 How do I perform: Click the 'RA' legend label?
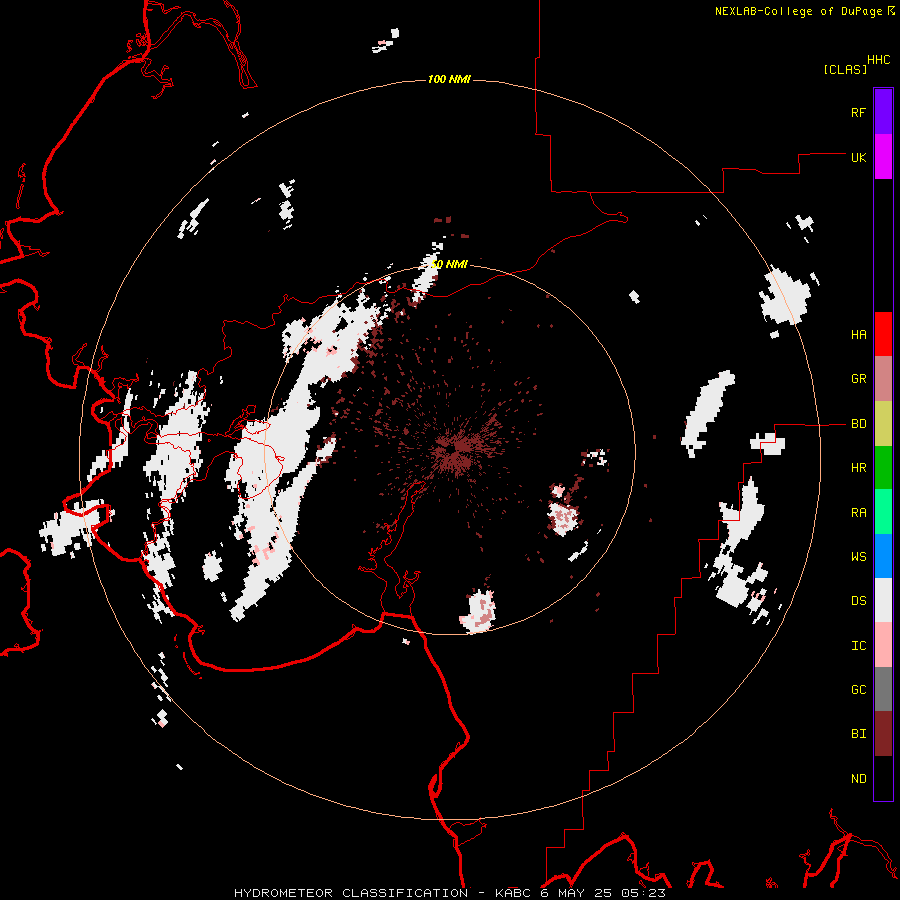[858, 513]
